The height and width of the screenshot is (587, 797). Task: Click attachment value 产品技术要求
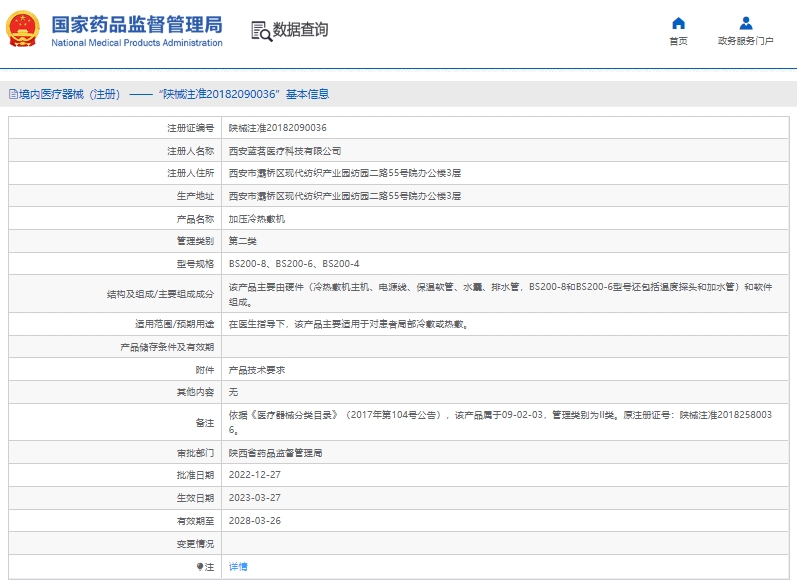point(257,370)
